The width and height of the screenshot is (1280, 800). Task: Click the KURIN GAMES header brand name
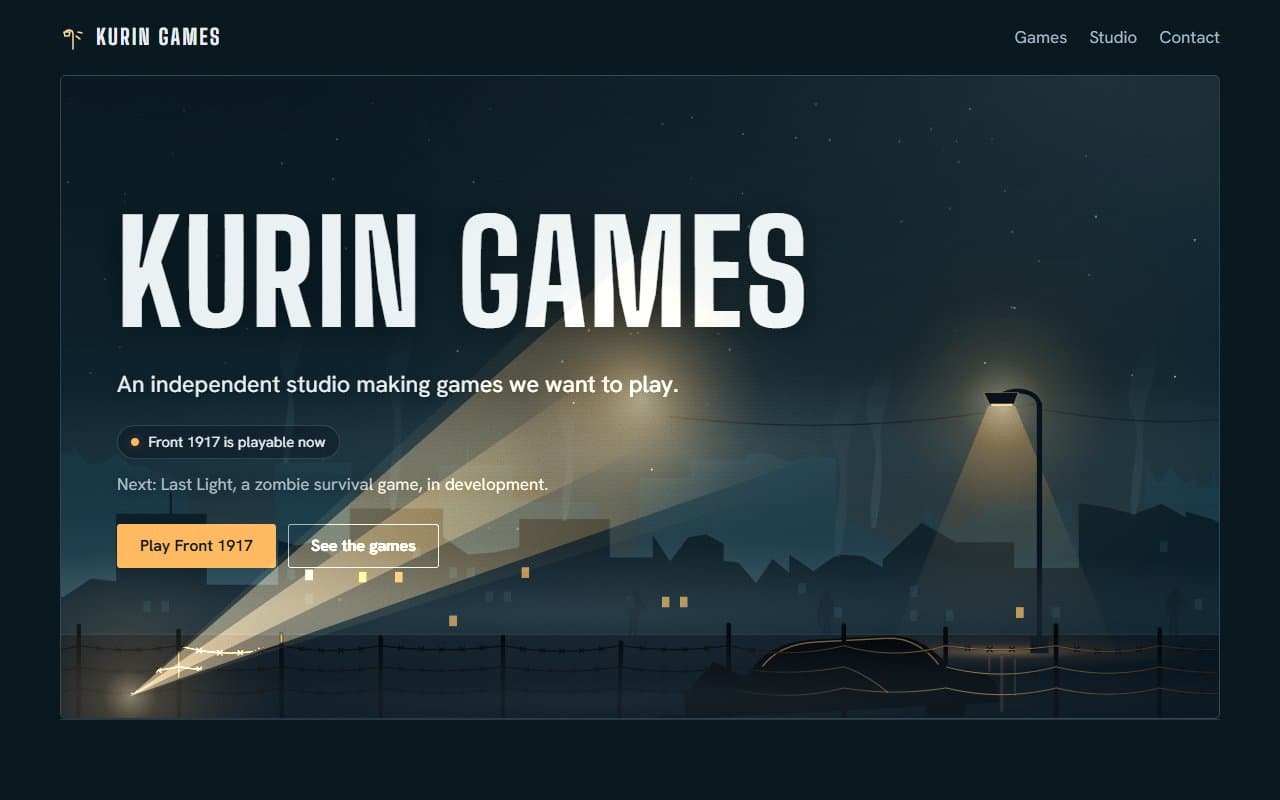pyautogui.click(x=158, y=38)
